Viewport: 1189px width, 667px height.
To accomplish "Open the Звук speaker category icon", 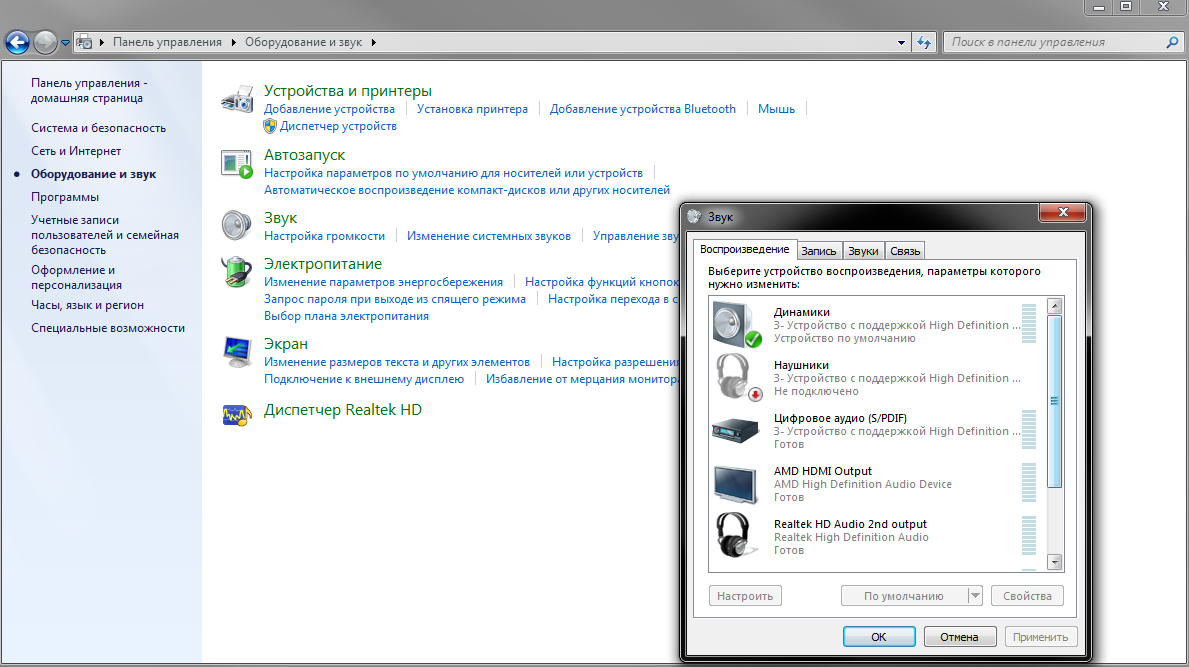I will tap(238, 226).
